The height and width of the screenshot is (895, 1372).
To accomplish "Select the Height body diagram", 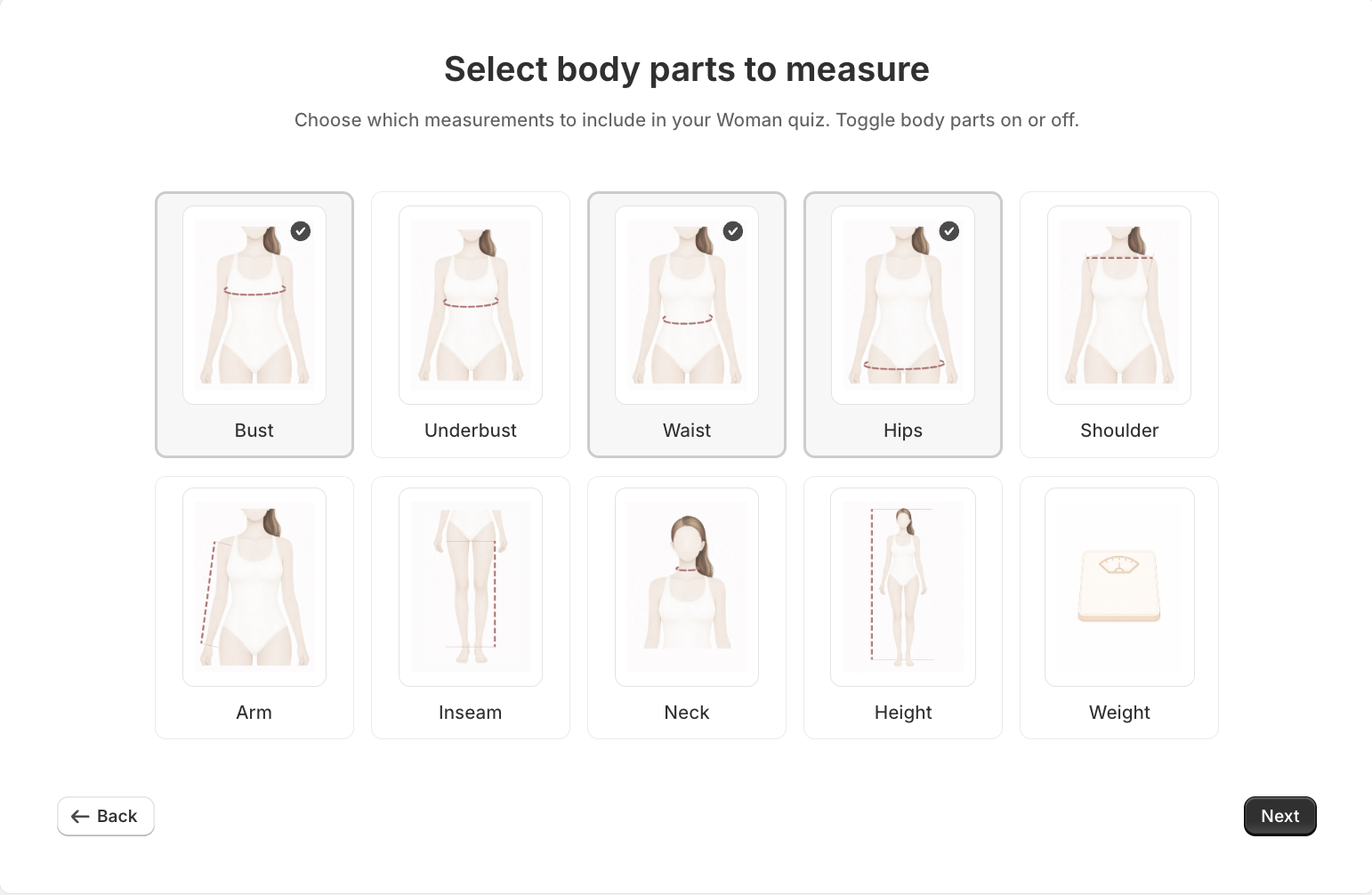I will [902, 587].
